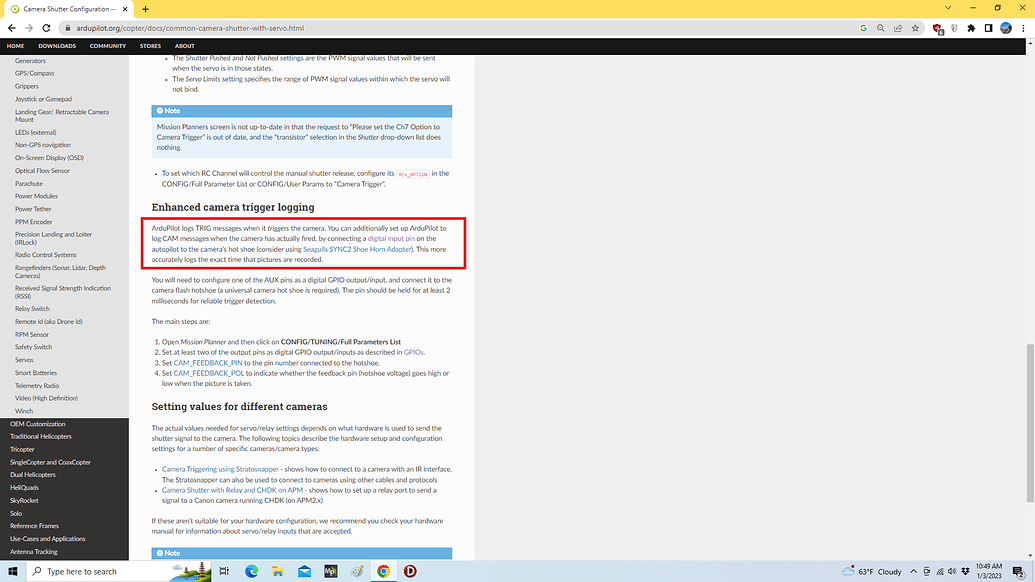Open Paint from the taskbar
The height and width of the screenshot is (582, 1035).
point(356,571)
